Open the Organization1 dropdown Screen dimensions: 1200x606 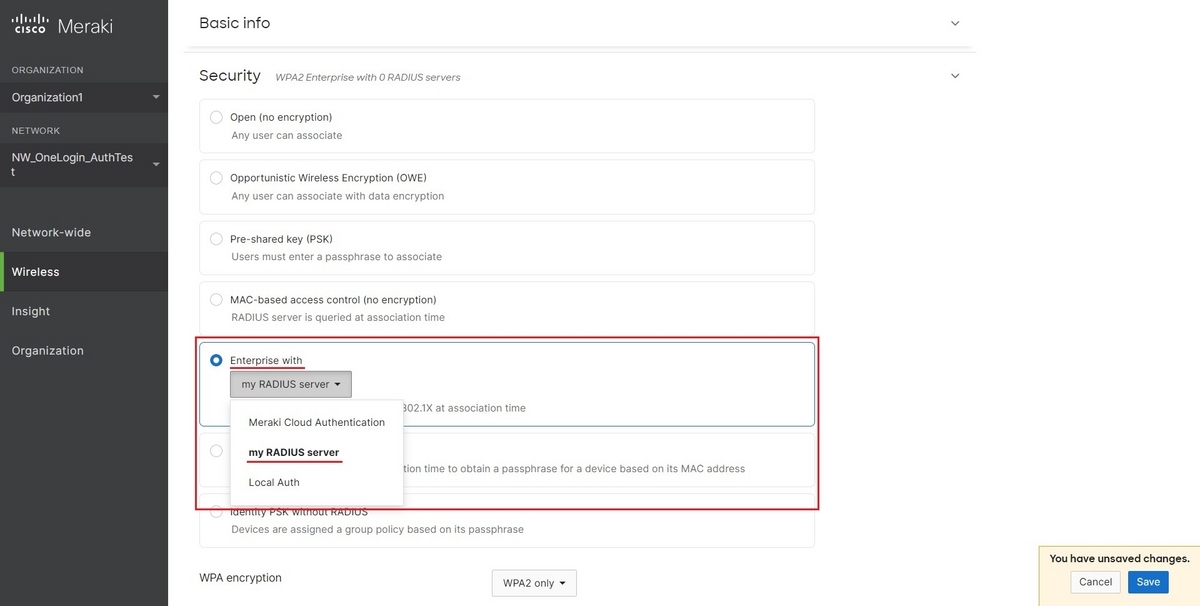coord(84,97)
